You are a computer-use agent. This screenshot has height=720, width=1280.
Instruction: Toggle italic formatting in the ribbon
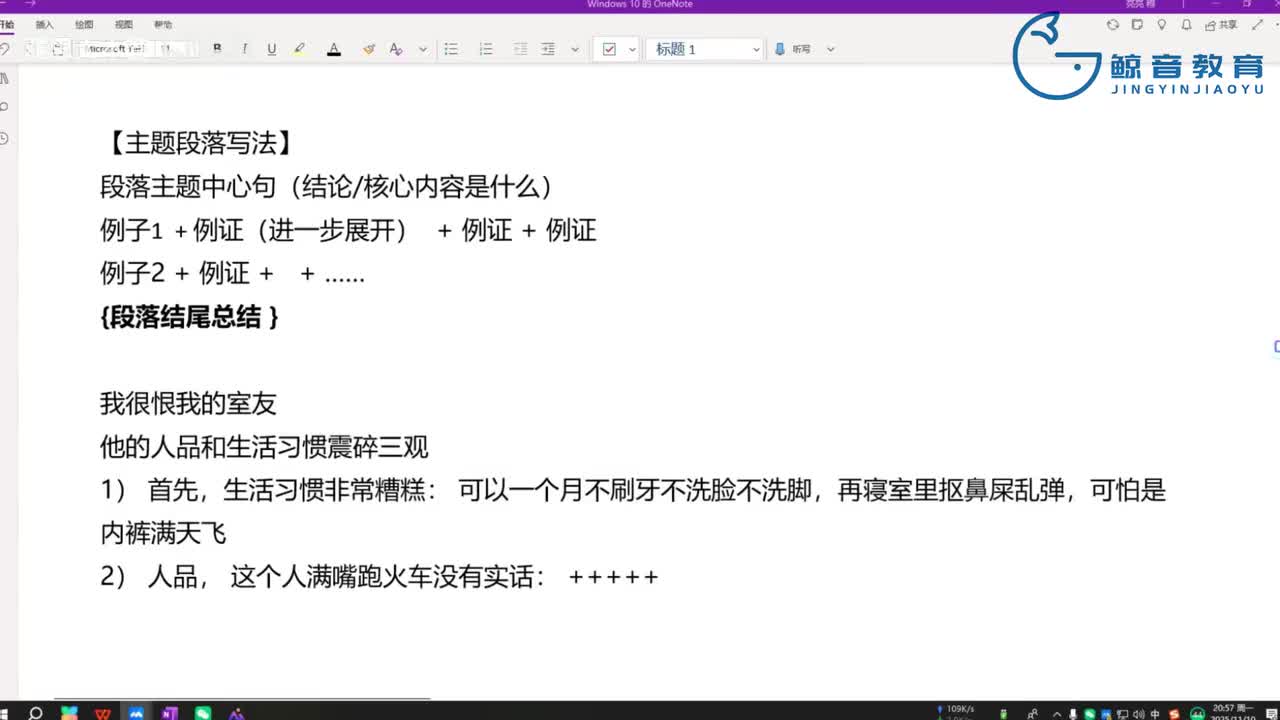pyautogui.click(x=244, y=49)
